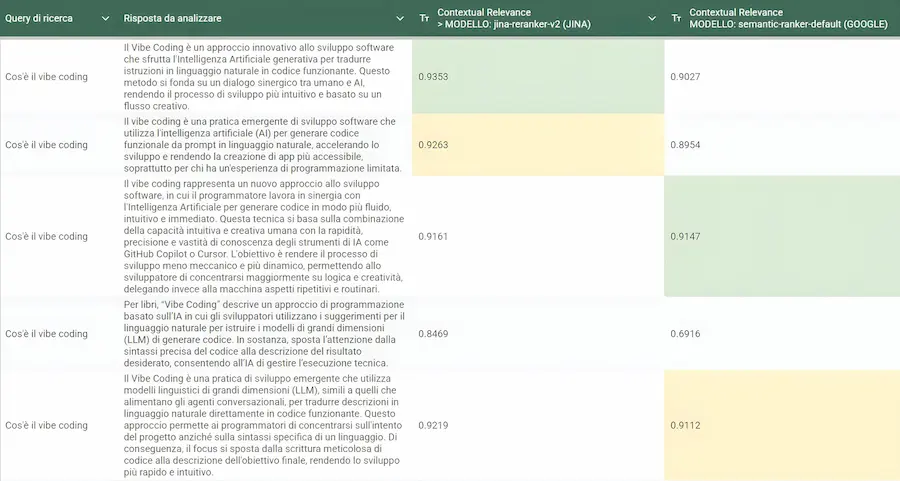Select the cell with score 0.6916
900x481 pixels.
tap(782, 333)
